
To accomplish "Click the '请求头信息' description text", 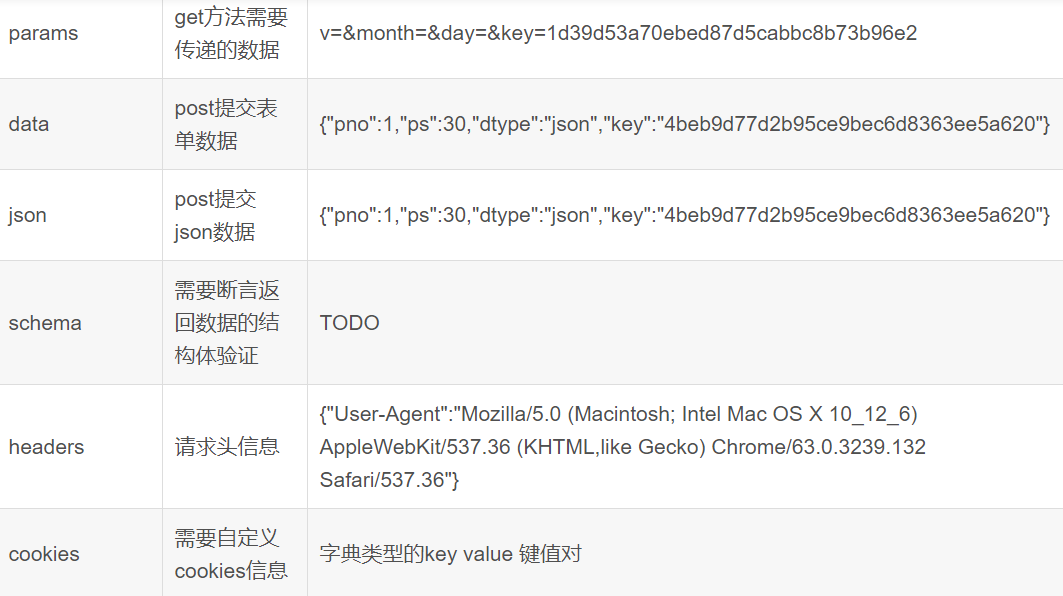I will (227, 447).
